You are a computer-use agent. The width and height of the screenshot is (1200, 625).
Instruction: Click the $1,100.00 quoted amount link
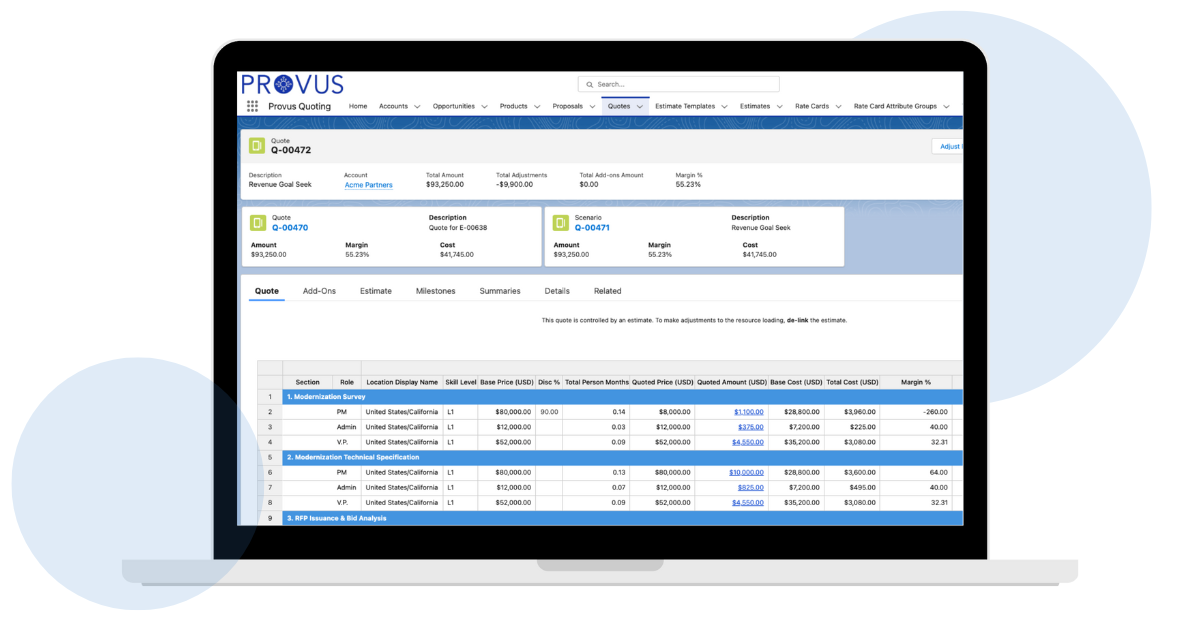coord(748,412)
